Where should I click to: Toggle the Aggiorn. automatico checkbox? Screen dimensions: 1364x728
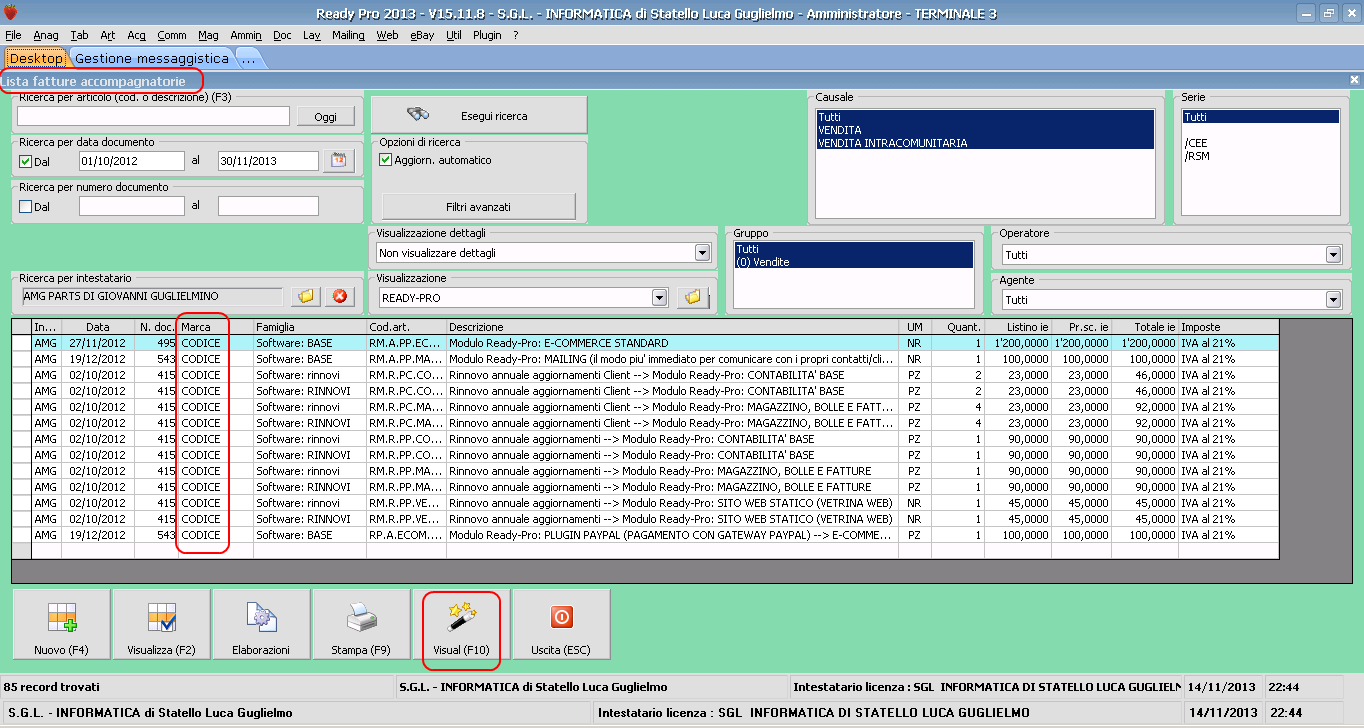pos(386,160)
